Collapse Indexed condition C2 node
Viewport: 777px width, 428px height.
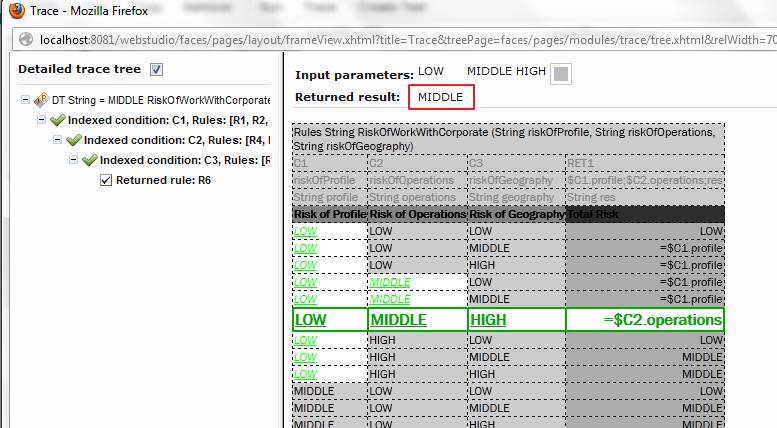click(57, 140)
